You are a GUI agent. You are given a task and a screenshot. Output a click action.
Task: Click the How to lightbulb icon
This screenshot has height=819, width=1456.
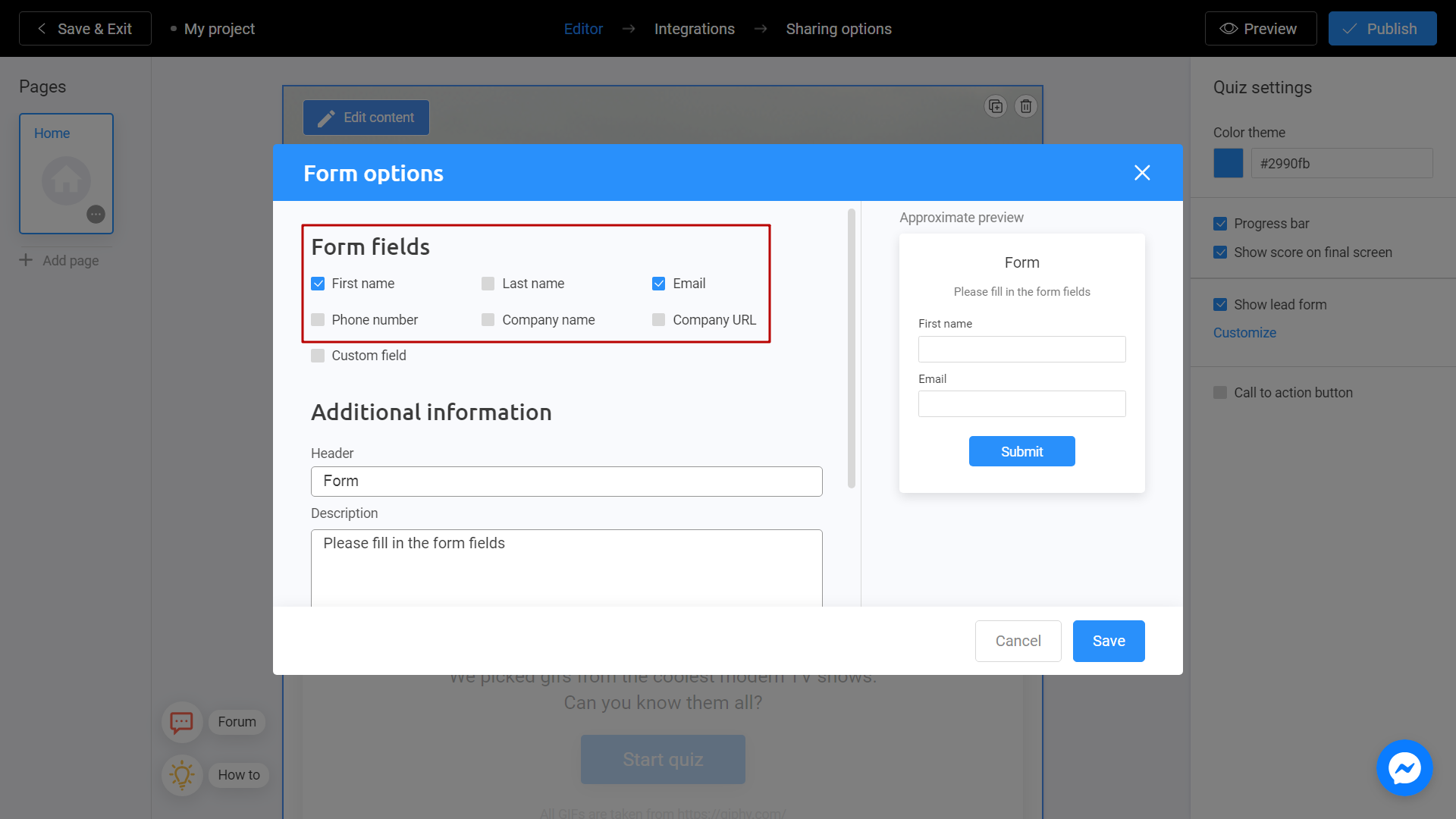(x=183, y=774)
